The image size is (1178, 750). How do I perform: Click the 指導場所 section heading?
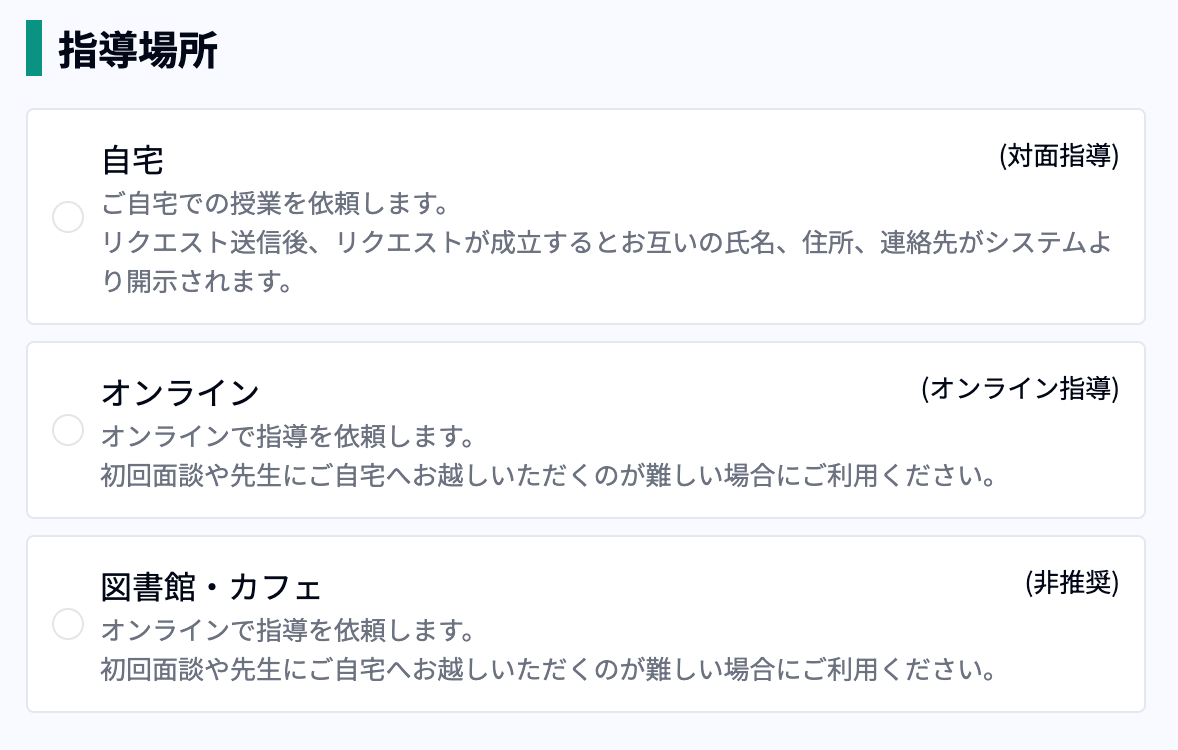point(138,50)
